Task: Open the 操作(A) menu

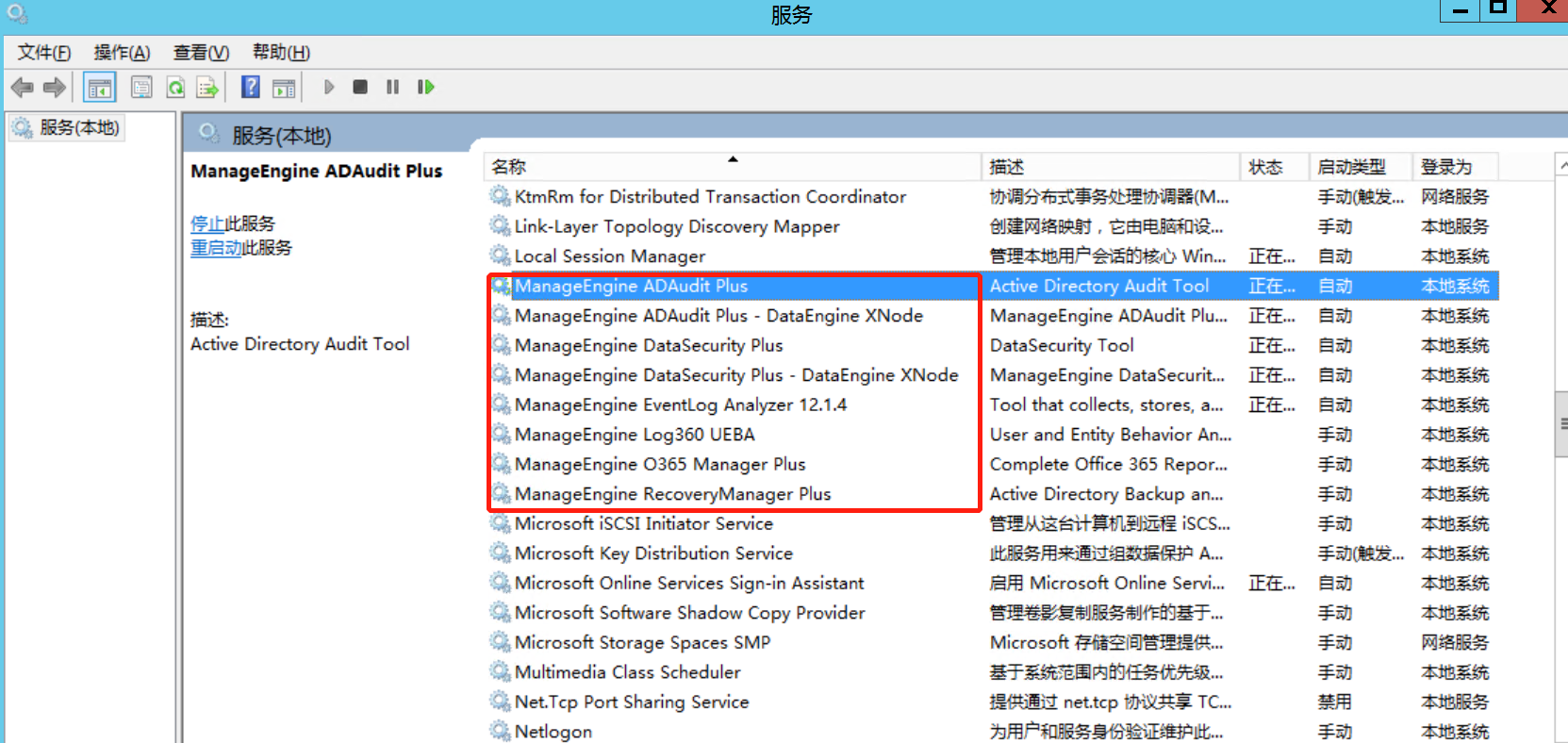Action: (x=122, y=53)
